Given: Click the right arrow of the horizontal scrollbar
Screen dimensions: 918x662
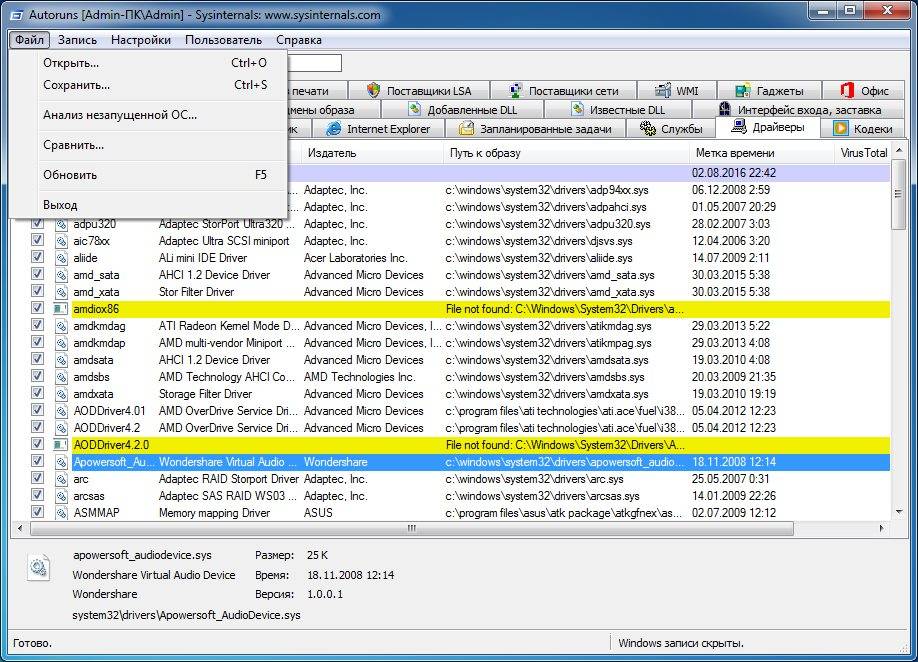Looking at the screenshot, I should tap(882, 529).
